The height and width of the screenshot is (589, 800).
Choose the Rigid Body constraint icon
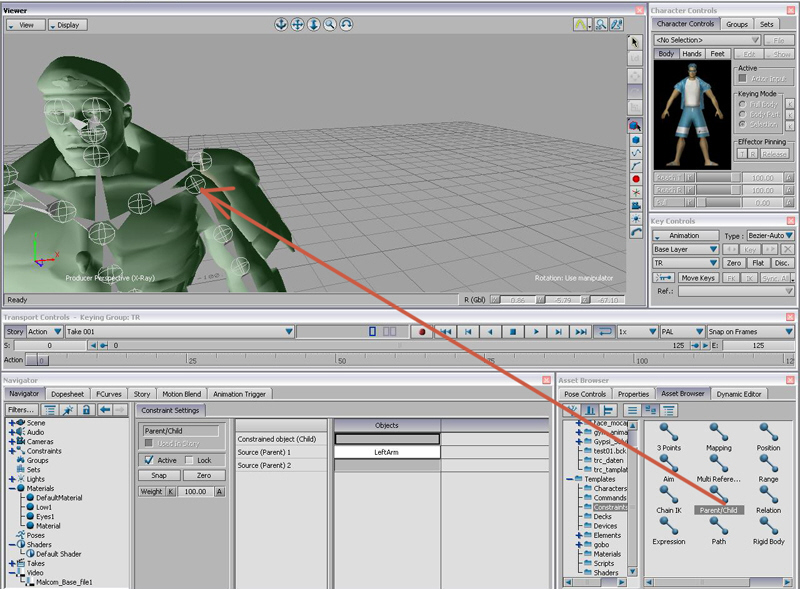(x=769, y=526)
